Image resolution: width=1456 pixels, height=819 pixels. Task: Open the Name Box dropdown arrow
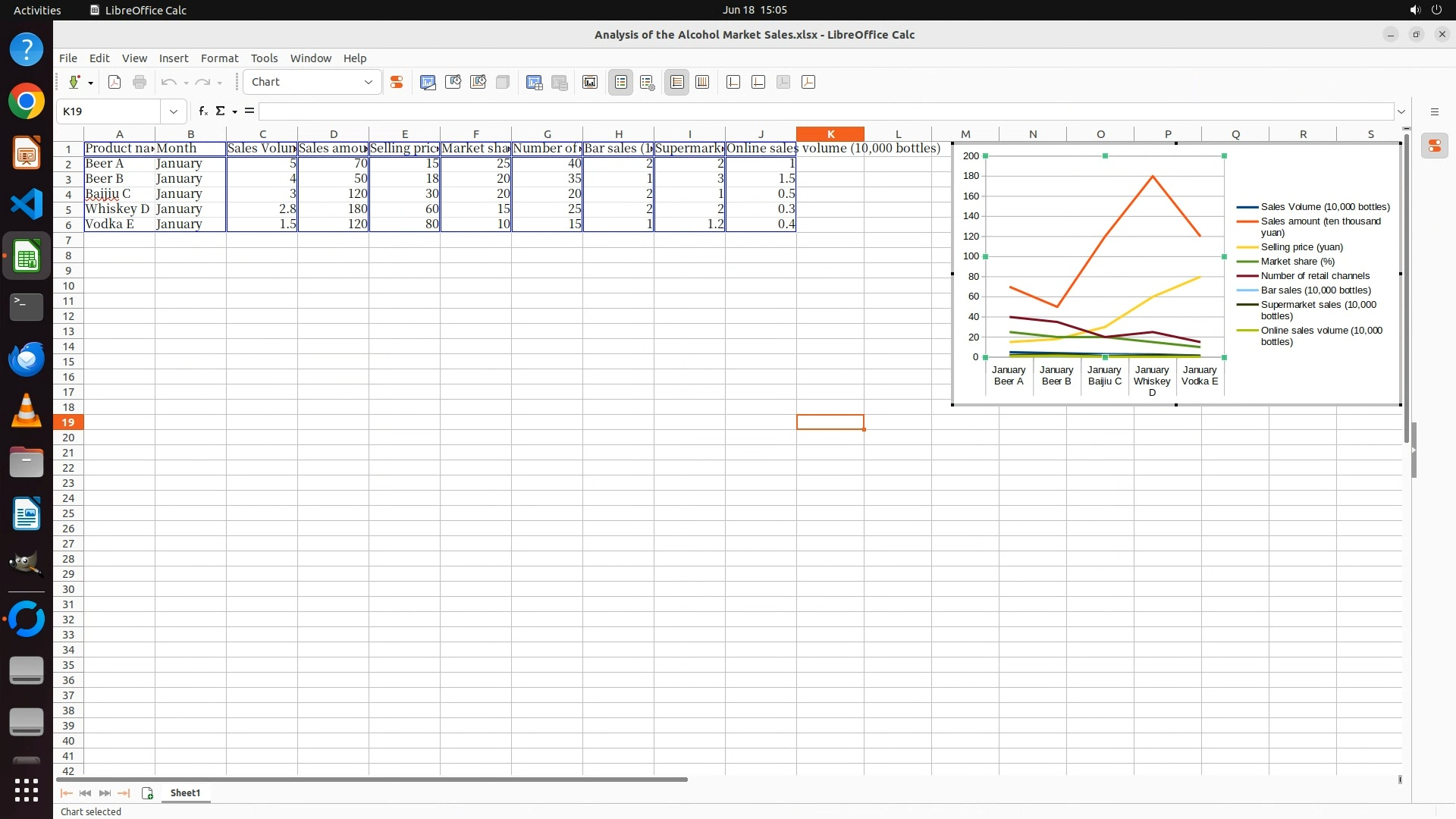coord(174,111)
